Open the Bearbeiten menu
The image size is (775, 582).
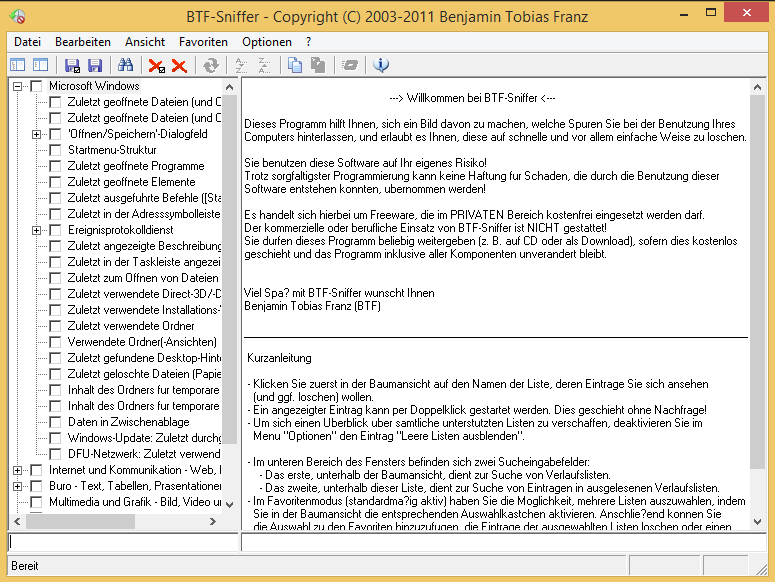(x=83, y=42)
